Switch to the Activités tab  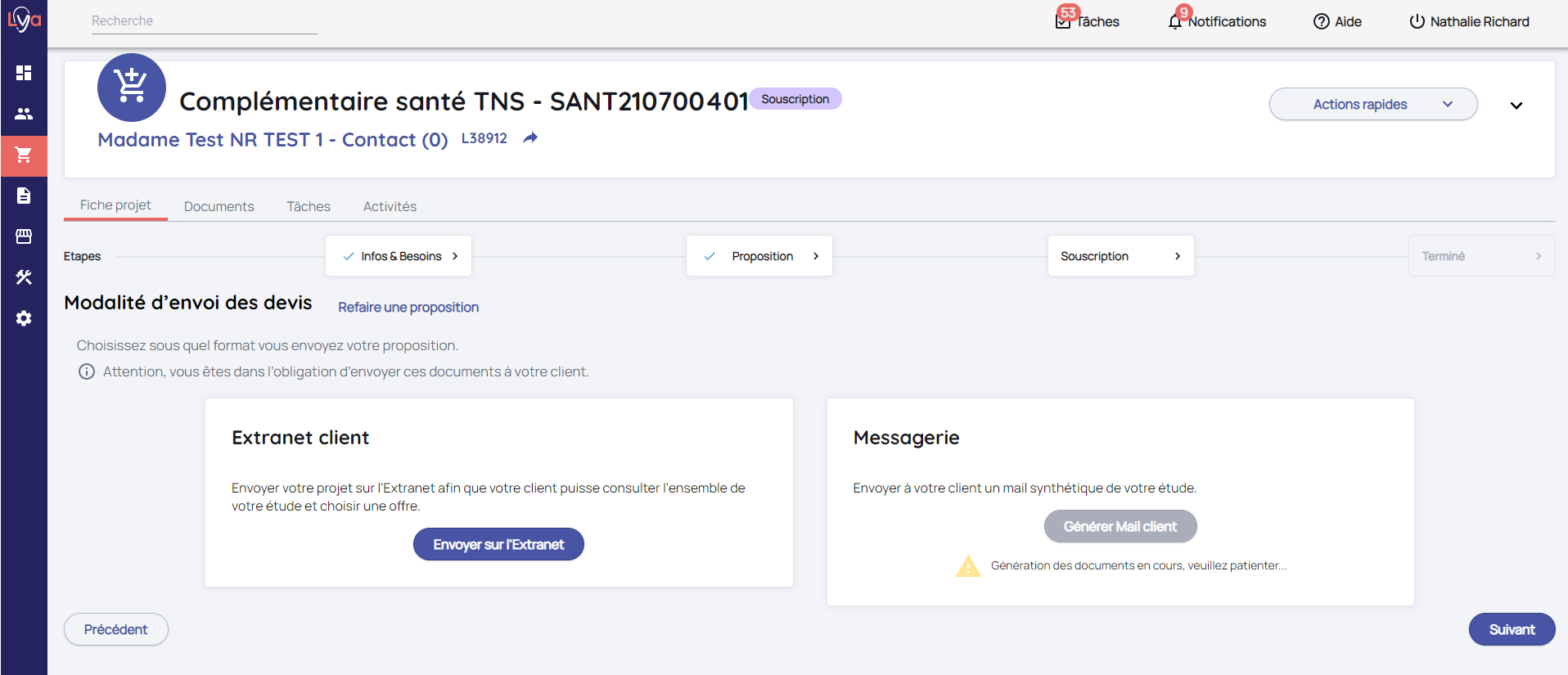click(390, 206)
